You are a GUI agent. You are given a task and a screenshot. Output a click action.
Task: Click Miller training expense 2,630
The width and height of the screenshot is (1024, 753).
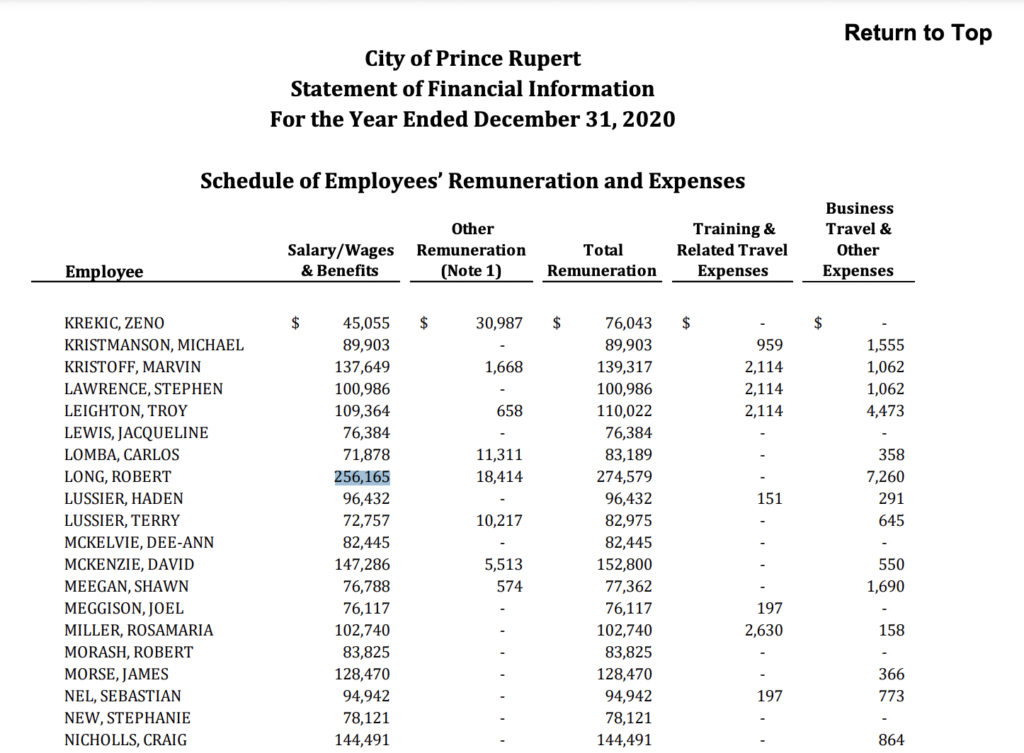point(763,630)
